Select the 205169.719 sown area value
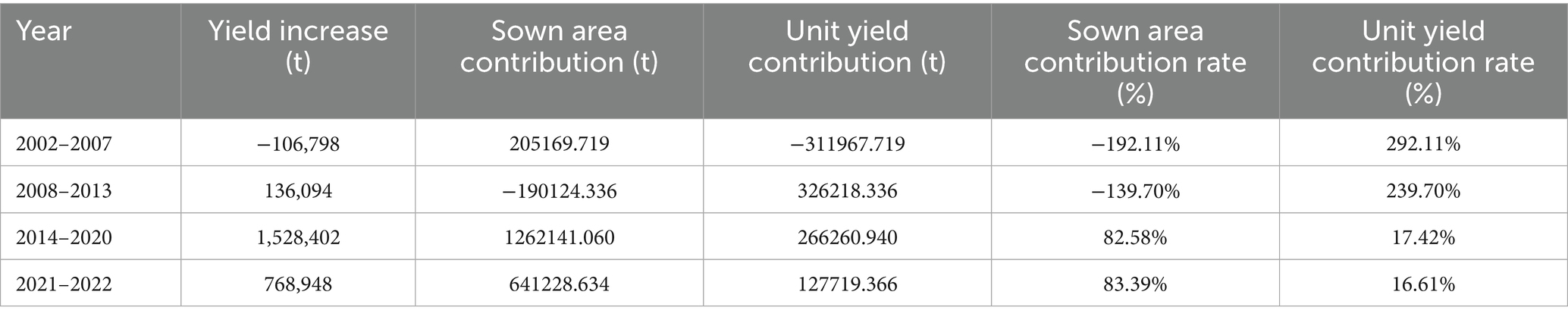The image size is (1568, 320). pos(559,143)
